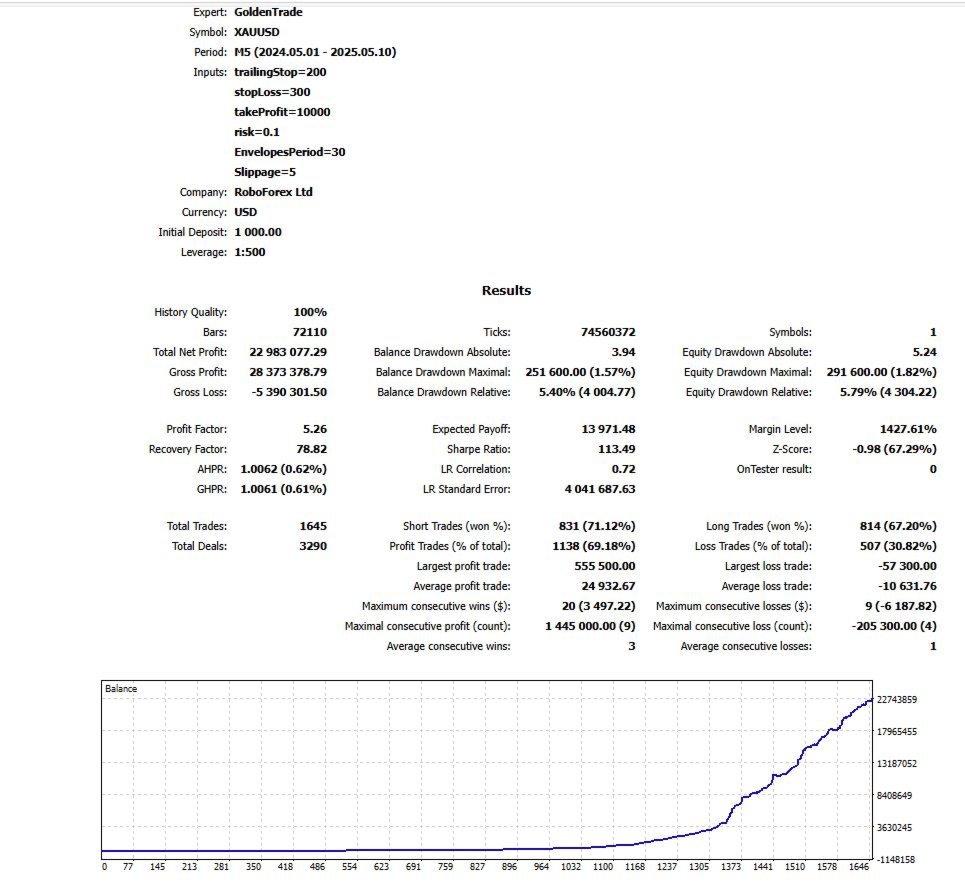
Task: Select the period M5 (2024.05.01 - 2025.05.10)
Action: pyautogui.click(x=315, y=52)
